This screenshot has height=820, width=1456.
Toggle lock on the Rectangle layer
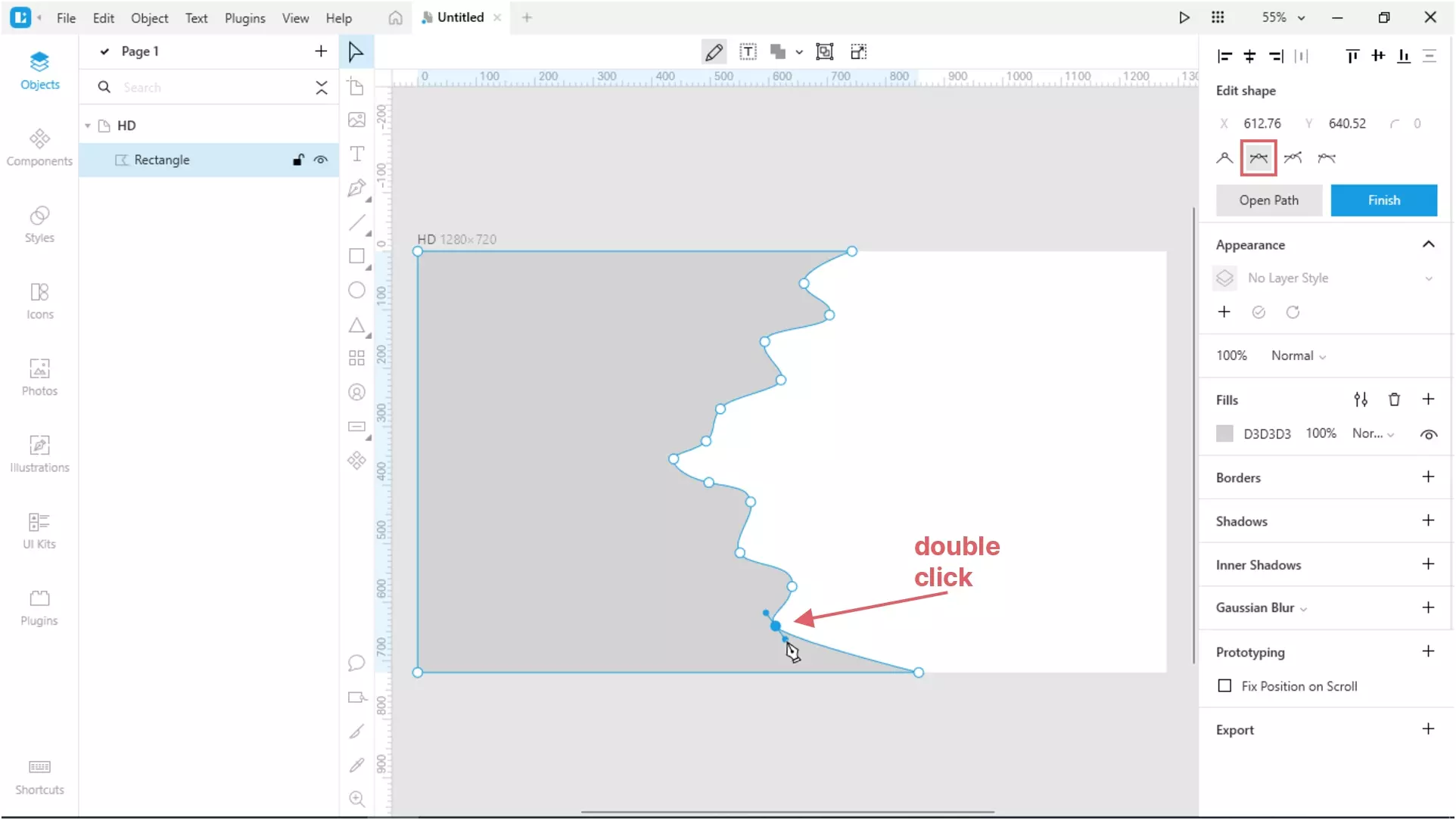point(298,160)
